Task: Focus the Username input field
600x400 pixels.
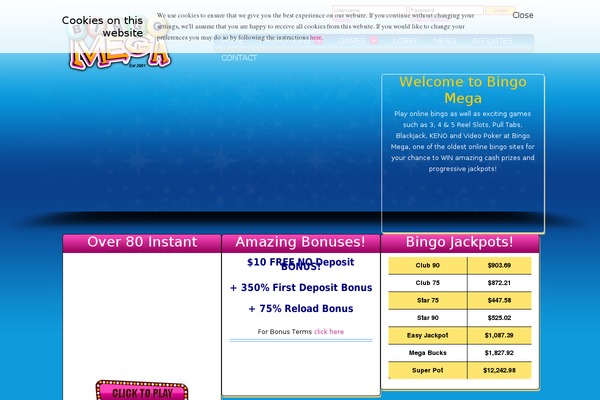Action: [x=369, y=10]
